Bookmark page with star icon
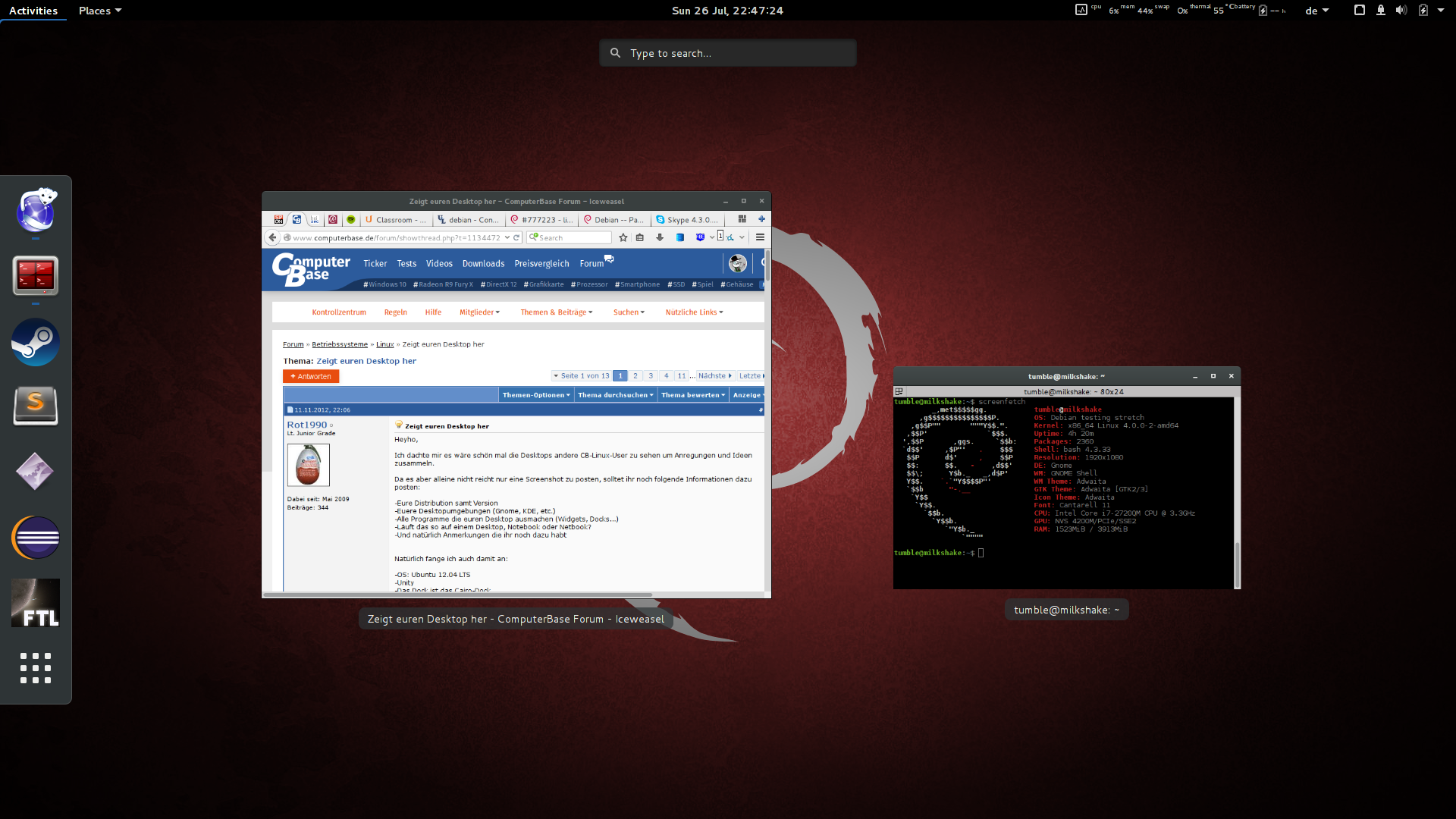Viewport: 1456px width, 819px height. (623, 237)
